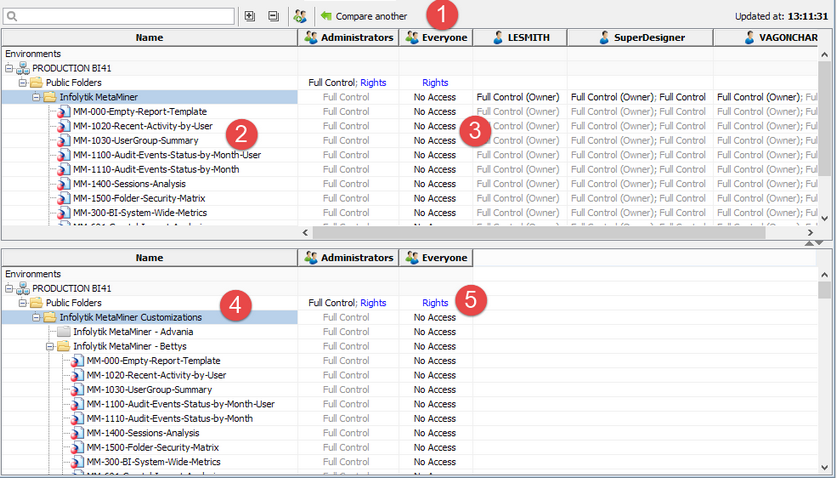Screen dimensions: 837x478
Task: Click MM-1100-Audit-Events-Status-by-Month-User icon, top panel
Action: coord(64,155)
